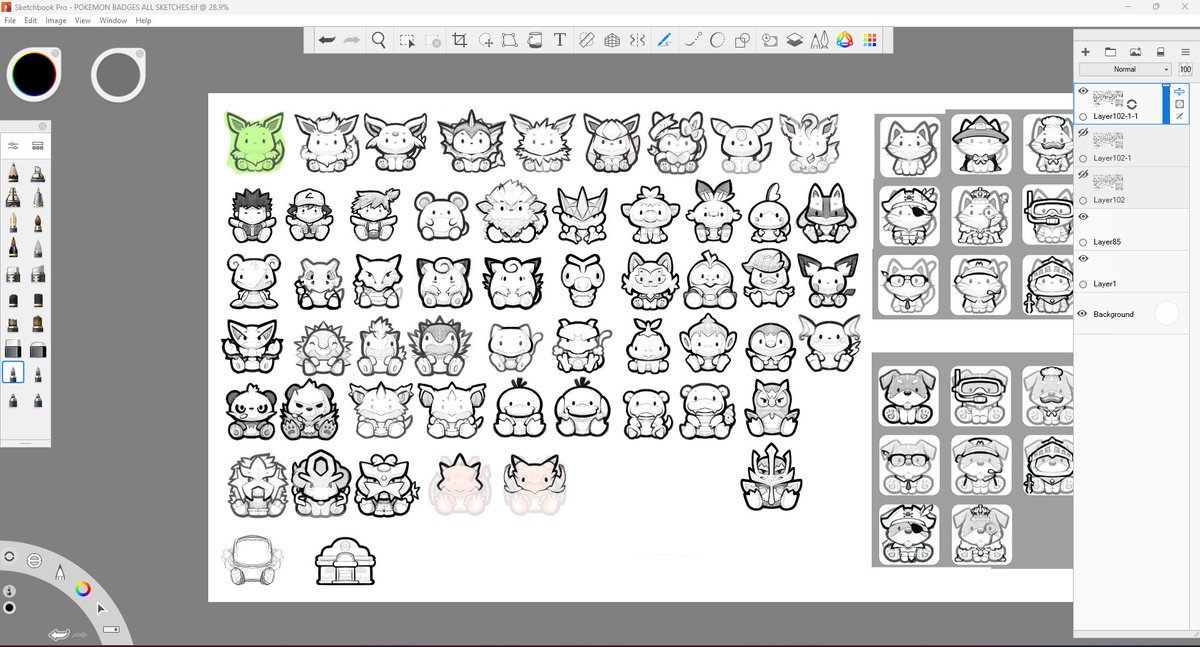This screenshot has width=1200, height=647.
Task: Open the File menu
Action: 10,20
